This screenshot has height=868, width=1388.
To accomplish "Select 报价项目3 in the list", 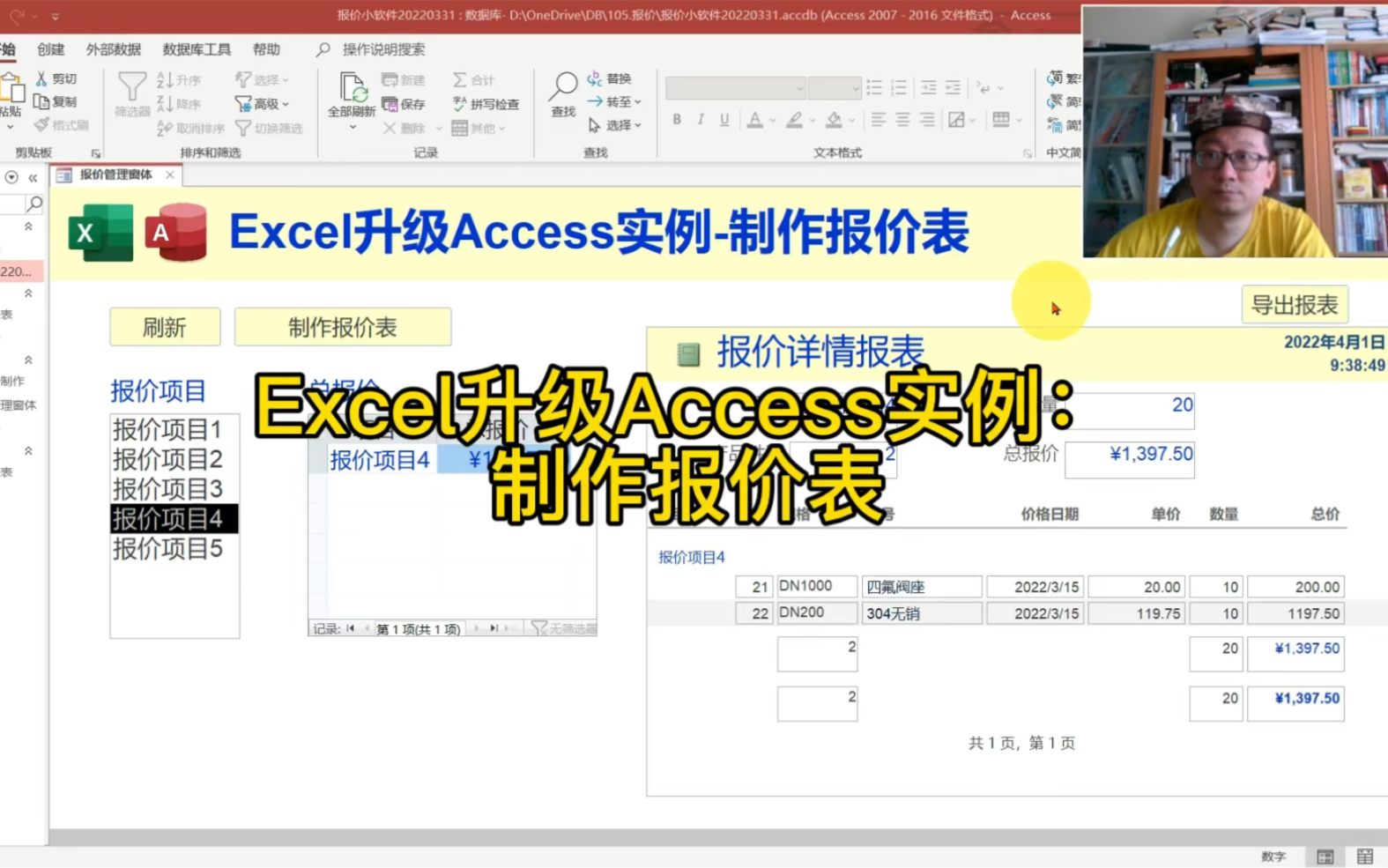I will point(174,489).
